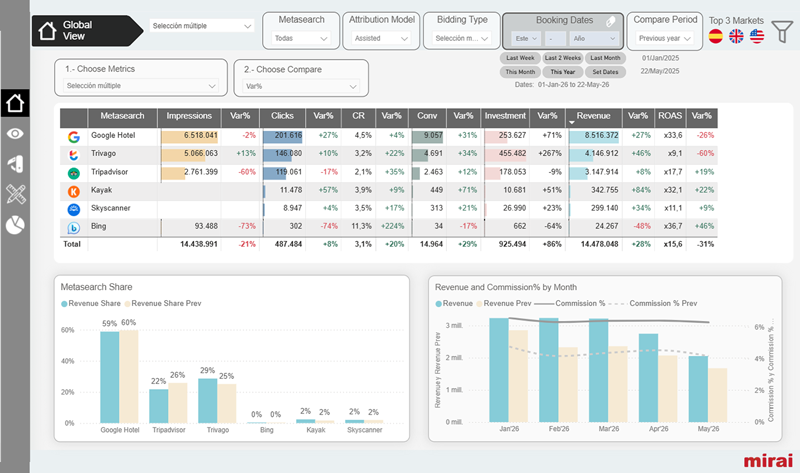Select the Spain flag market
The height and width of the screenshot is (473, 800).
716,36
